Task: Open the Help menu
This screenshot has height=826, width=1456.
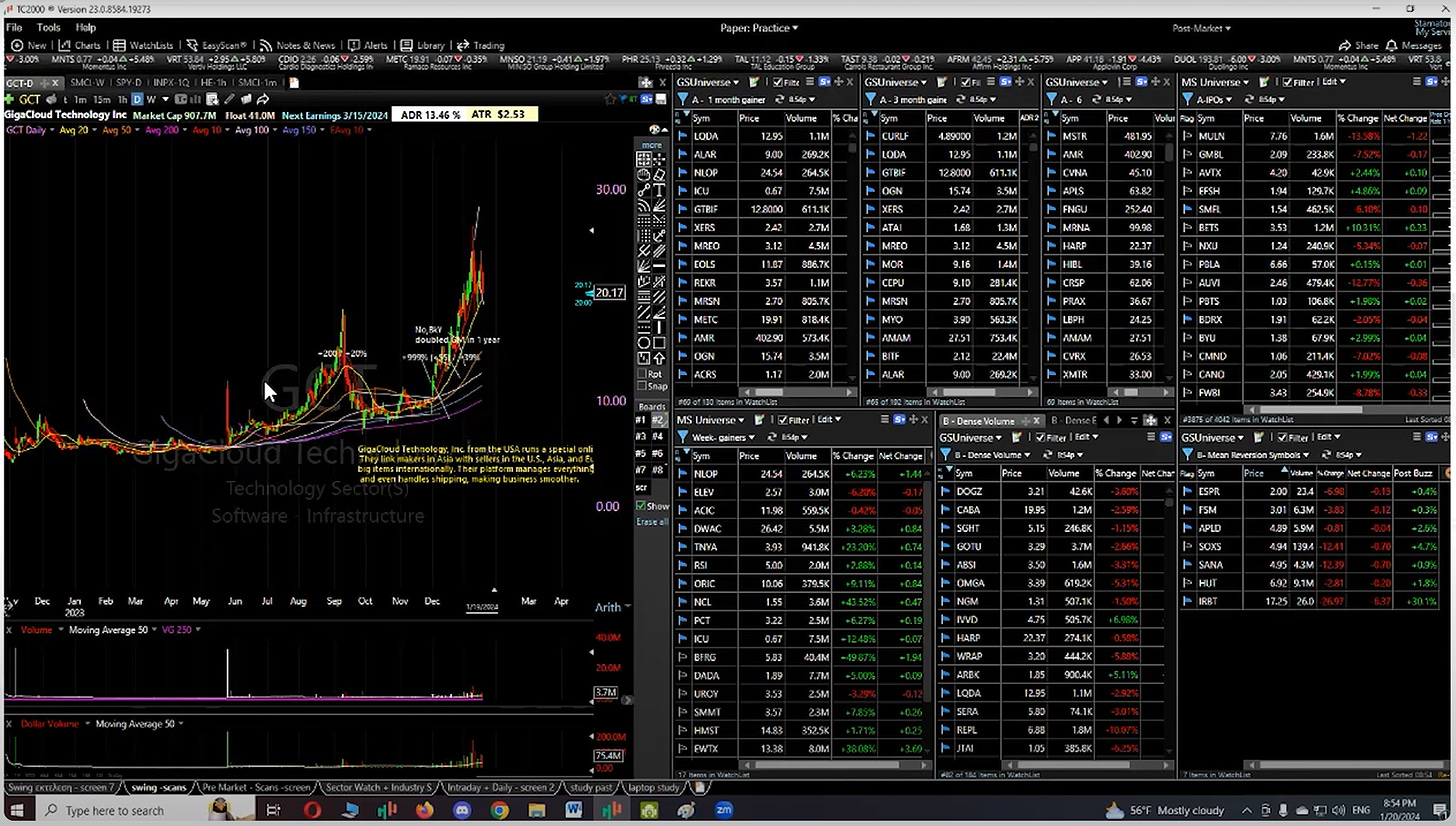Action: [x=86, y=27]
